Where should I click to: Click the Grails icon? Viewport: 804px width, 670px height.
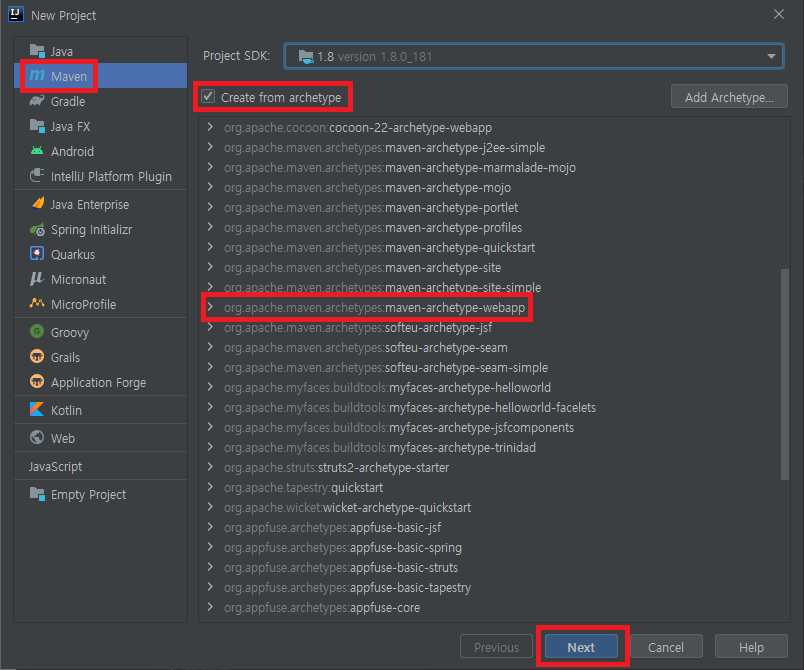pos(37,356)
